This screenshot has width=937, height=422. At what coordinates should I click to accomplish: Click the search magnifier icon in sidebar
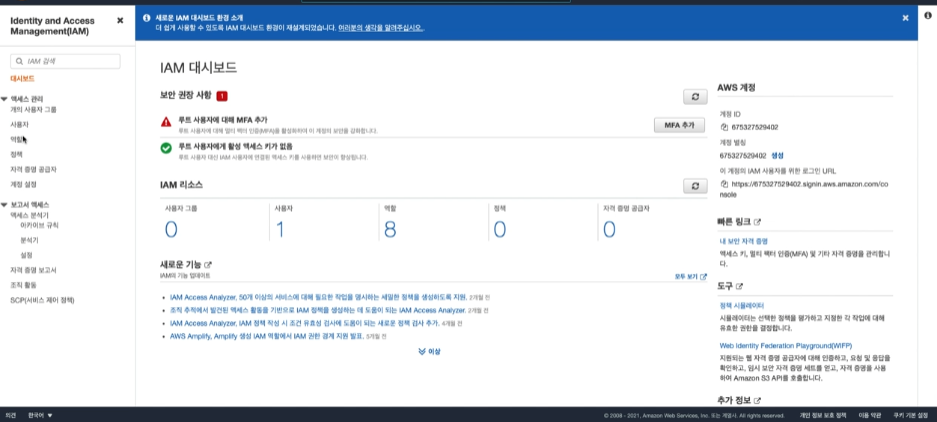pyautogui.click(x=20, y=61)
